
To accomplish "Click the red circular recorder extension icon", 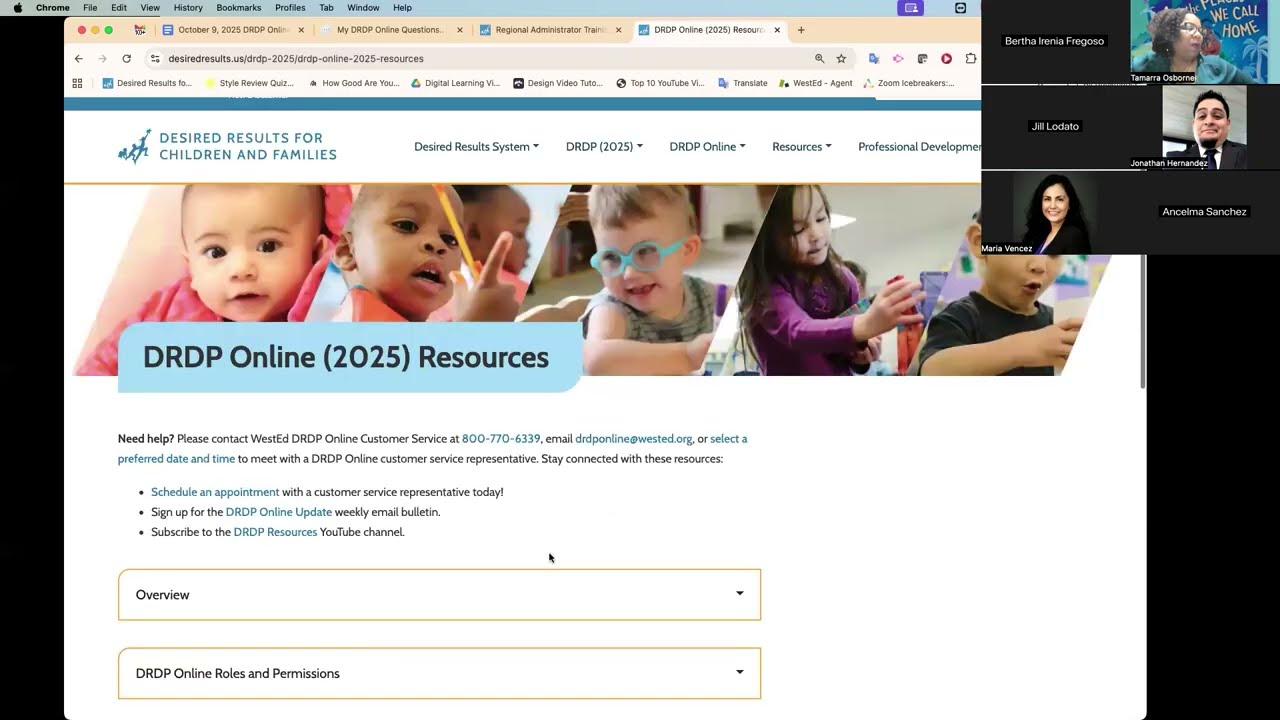I will [946, 59].
